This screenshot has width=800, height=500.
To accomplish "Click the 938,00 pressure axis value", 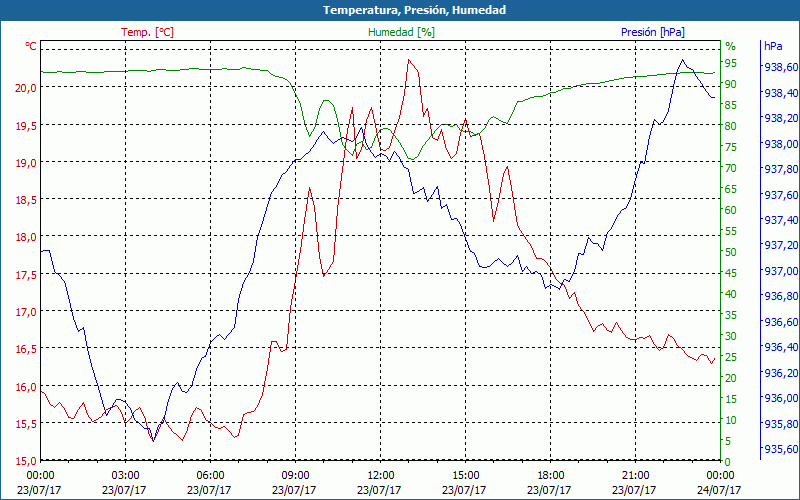I will tap(781, 144).
